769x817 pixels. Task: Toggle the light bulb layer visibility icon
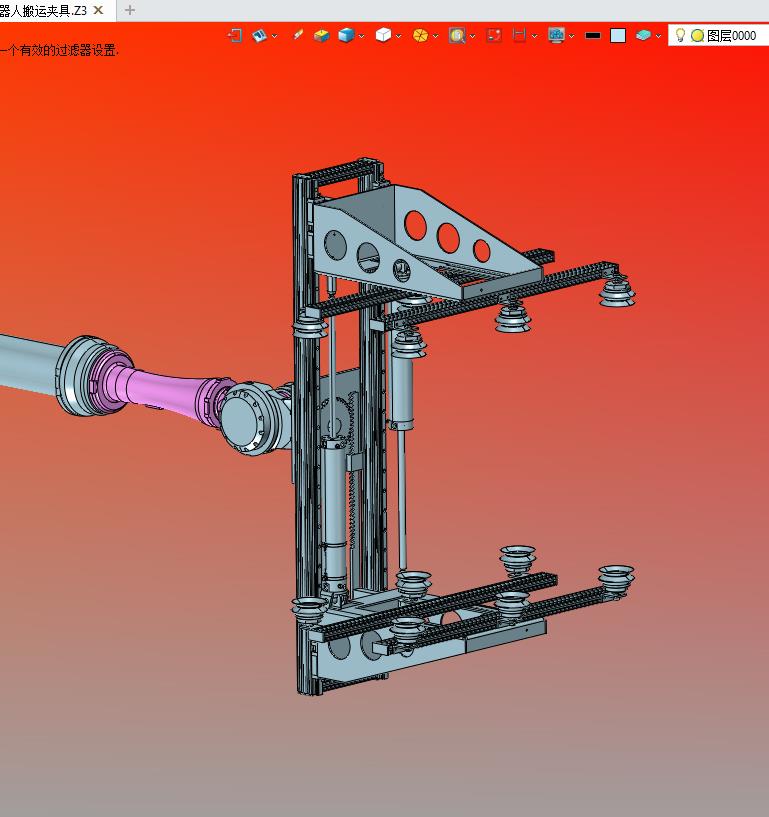tap(680, 35)
